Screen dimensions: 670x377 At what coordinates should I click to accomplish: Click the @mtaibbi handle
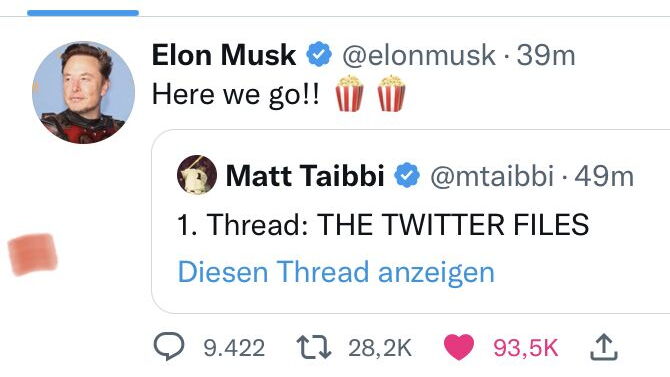[x=492, y=176]
